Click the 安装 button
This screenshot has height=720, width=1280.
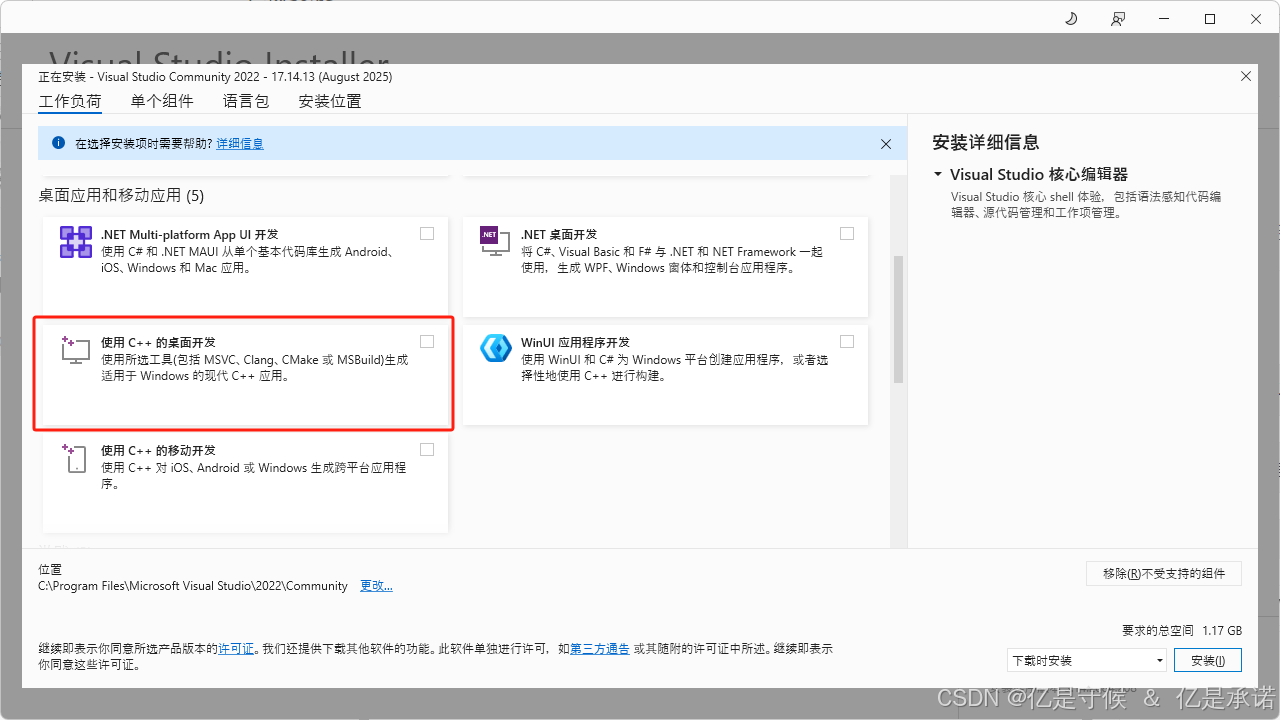(1208, 660)
